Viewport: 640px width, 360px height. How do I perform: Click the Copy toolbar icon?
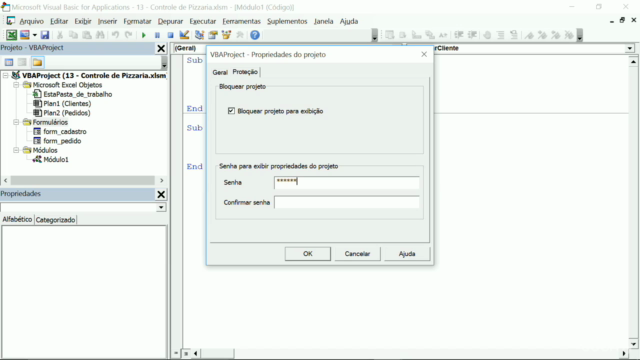[x=73, y=35]
